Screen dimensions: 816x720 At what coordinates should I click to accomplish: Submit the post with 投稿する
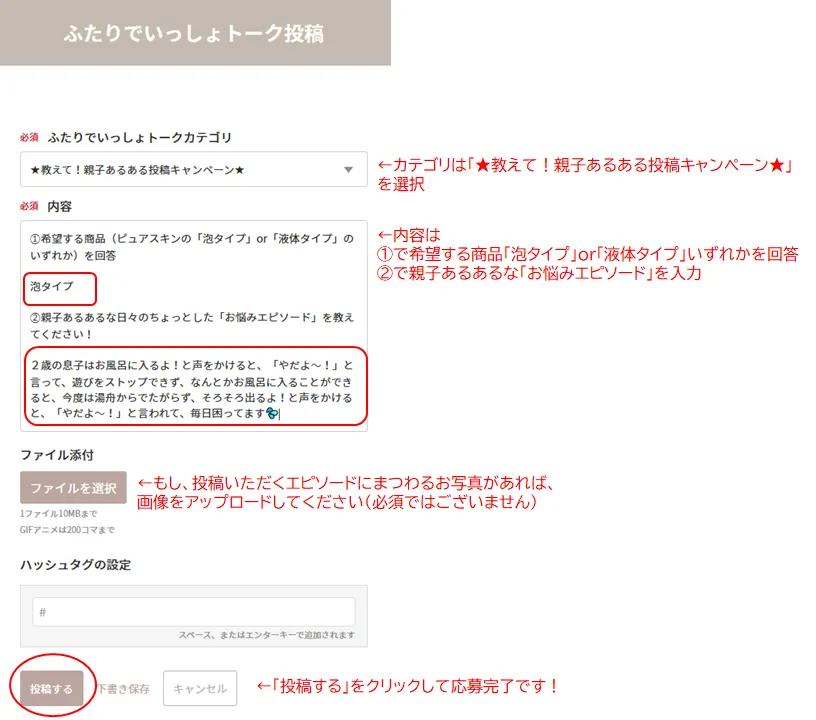coord(51,689)
